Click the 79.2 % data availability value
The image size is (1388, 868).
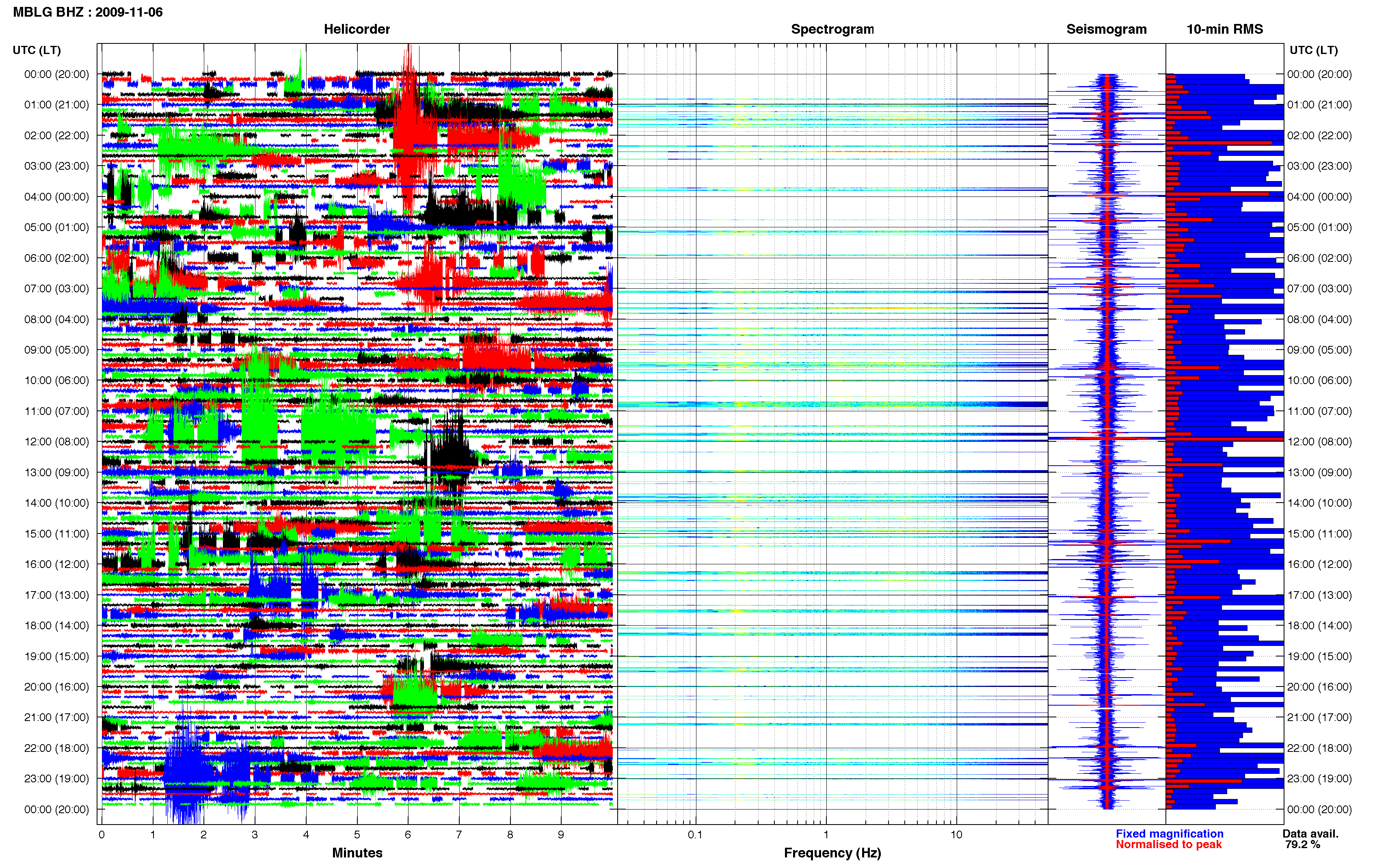click(1302, 844)
